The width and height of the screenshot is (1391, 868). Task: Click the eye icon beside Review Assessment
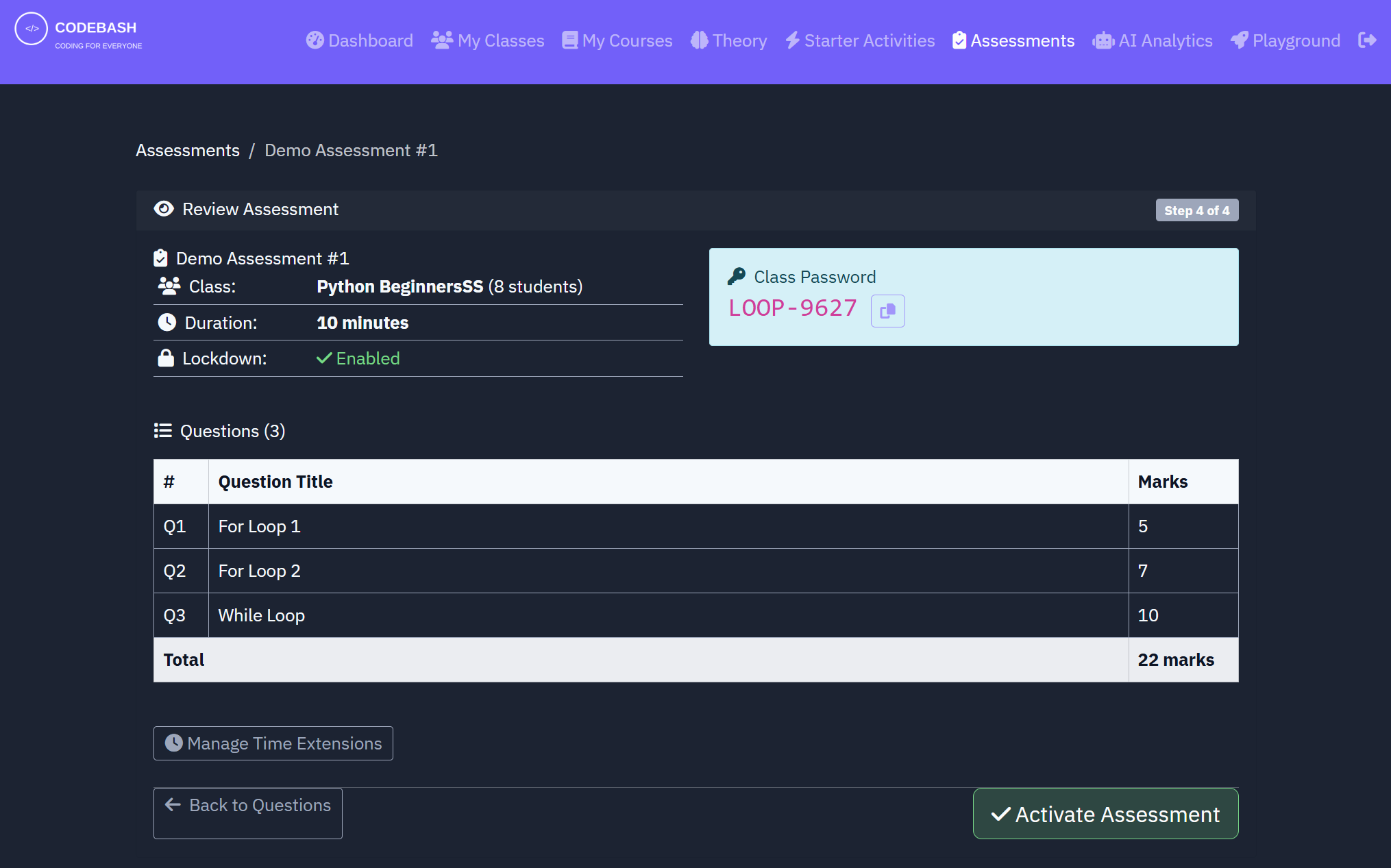coord(164,209)
